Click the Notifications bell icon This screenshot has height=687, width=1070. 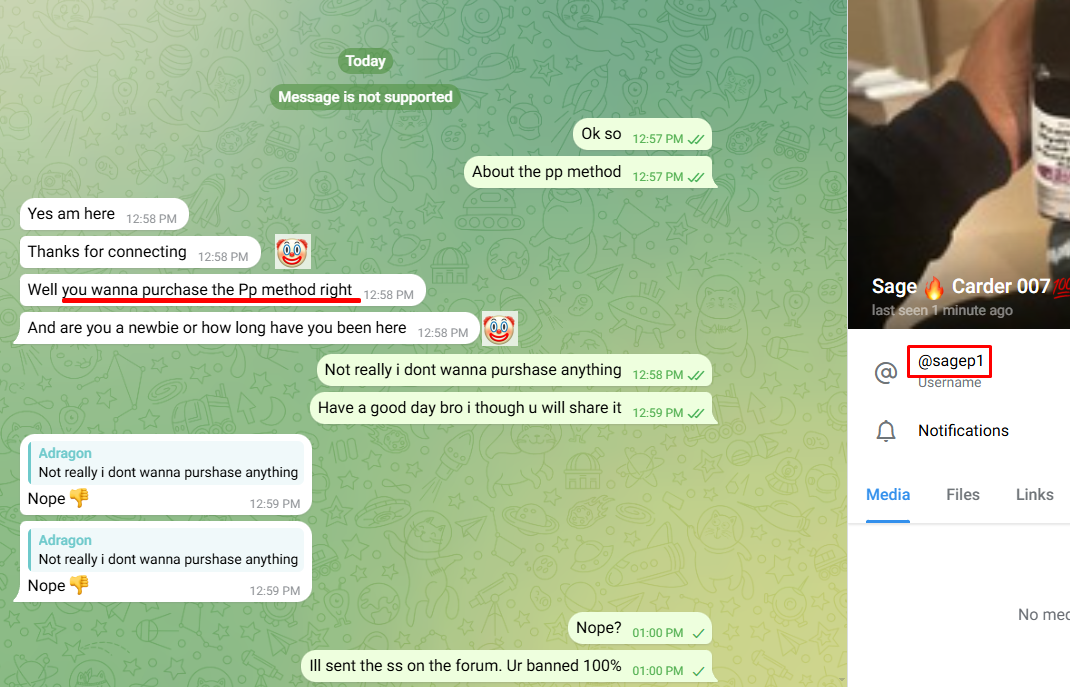(886, 431)
